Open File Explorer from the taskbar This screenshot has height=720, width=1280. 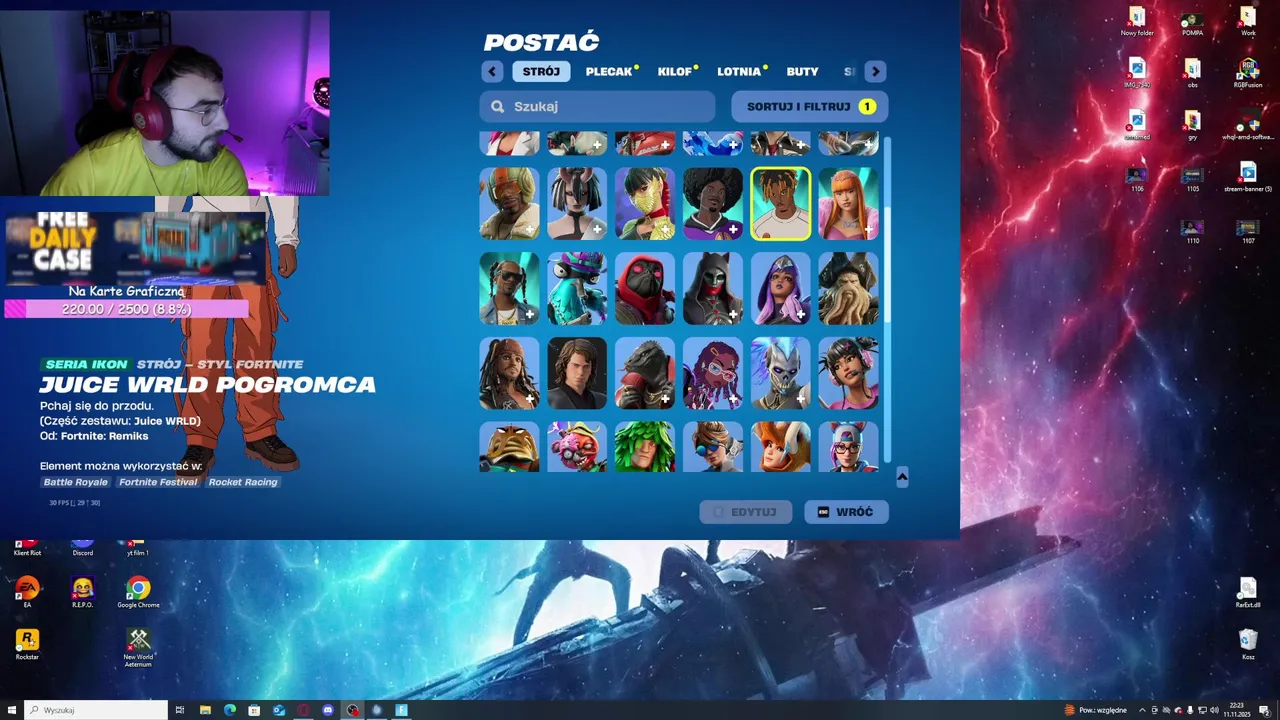[205, 710]
